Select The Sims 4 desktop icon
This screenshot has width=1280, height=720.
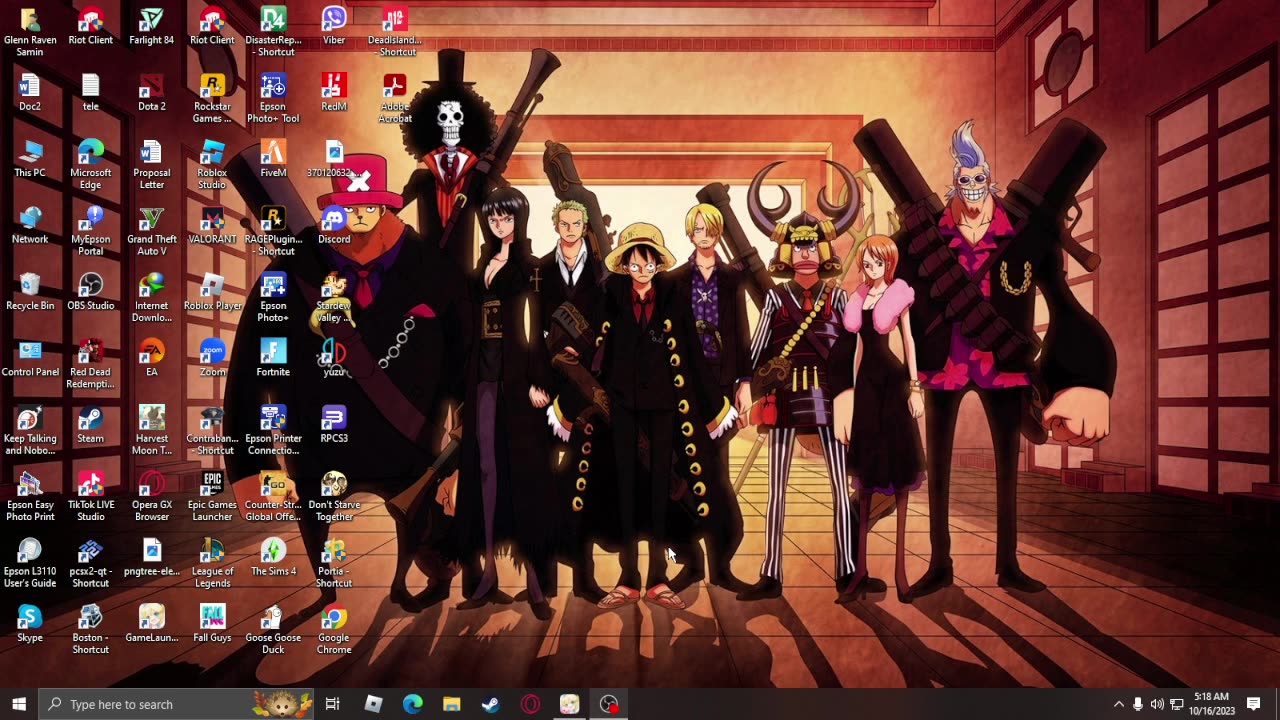273,557
